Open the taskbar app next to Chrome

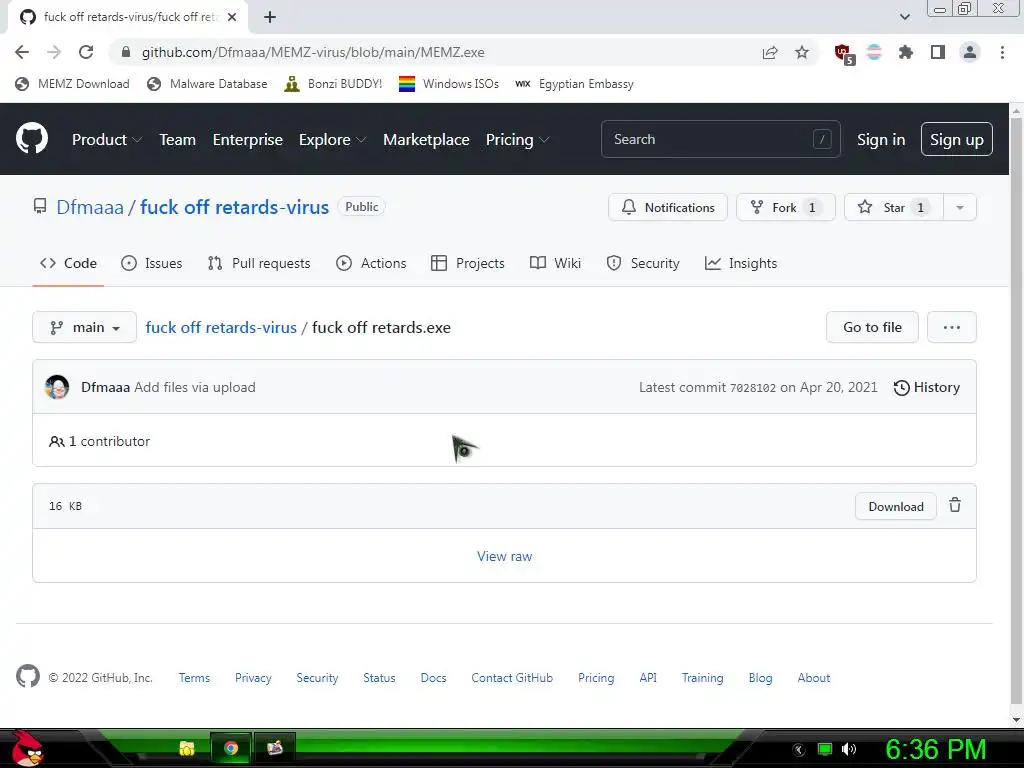tap(274, 747)
